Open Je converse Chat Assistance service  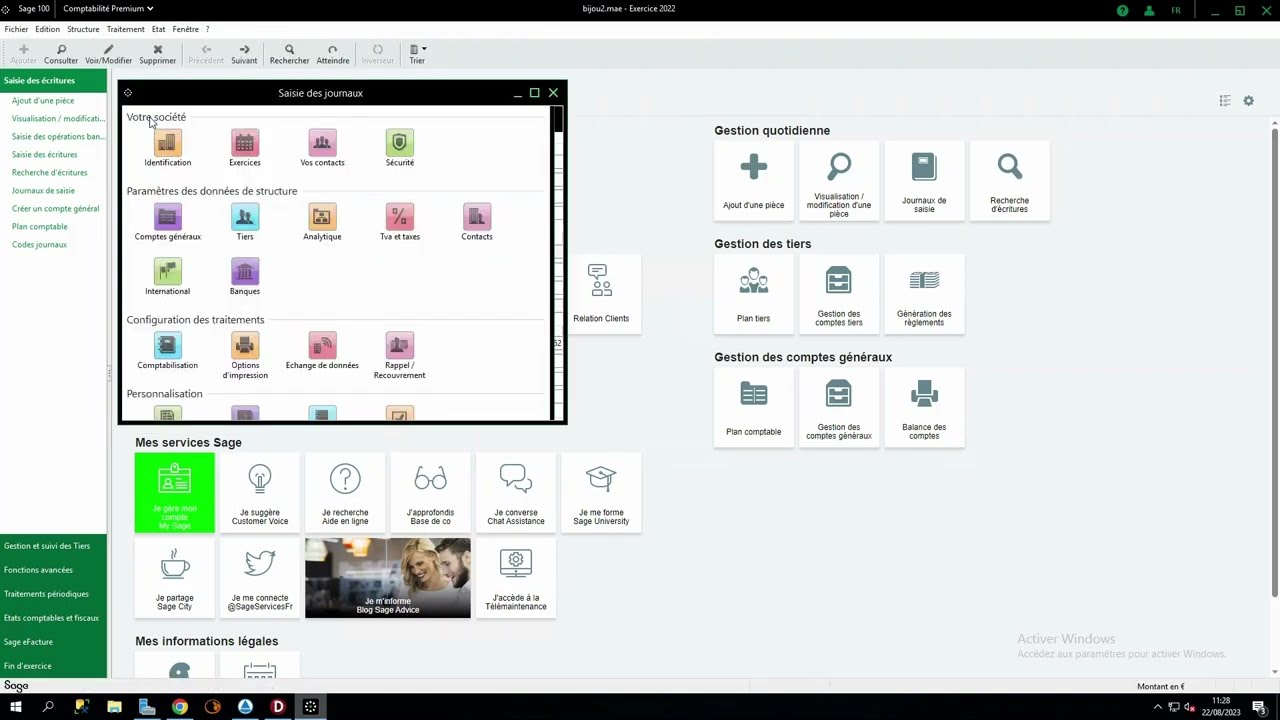tap(516, 493)
